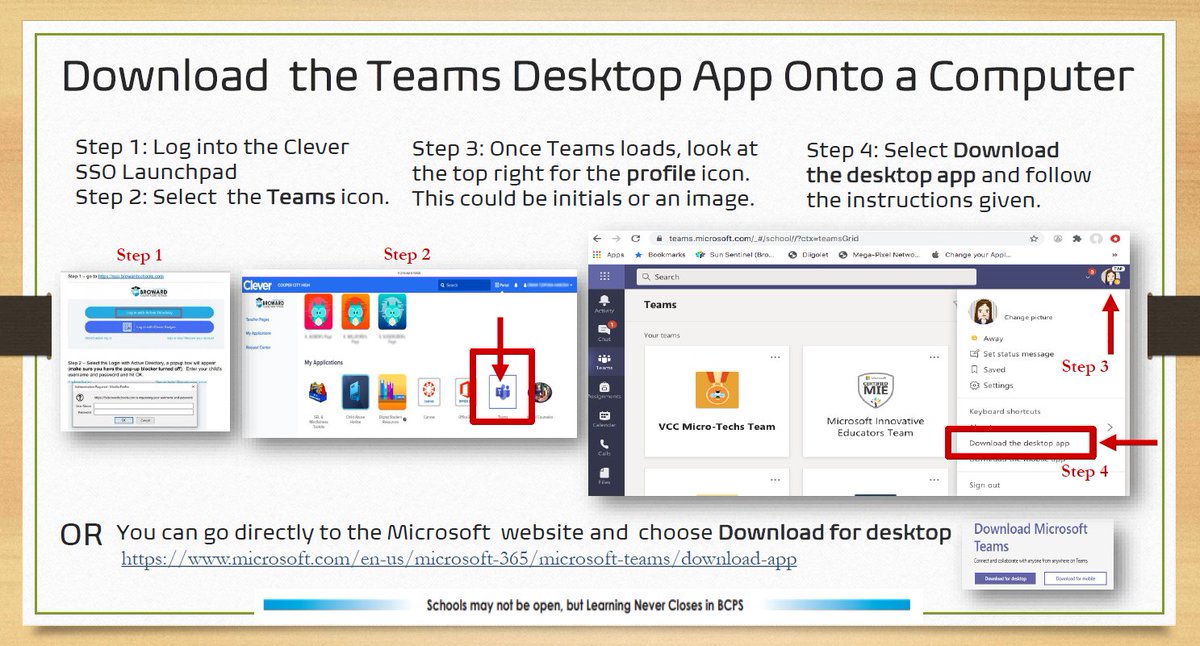Screen dimensions: 1200x646
Task: Open Files in the Teams sidebar
Action: [604, 476]
